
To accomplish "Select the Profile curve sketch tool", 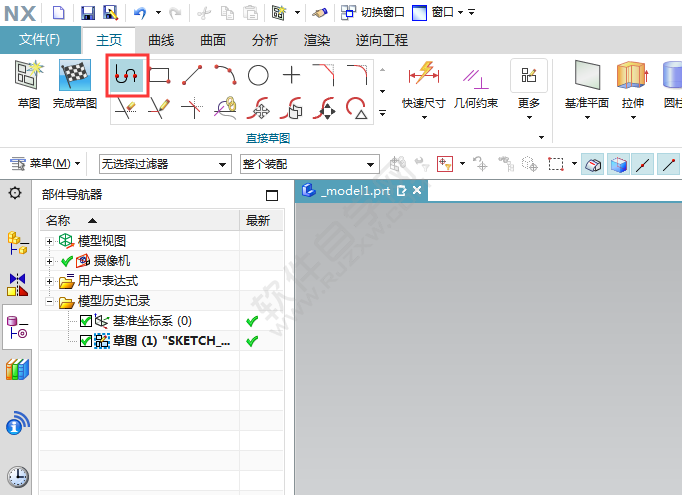I will 127,75.
